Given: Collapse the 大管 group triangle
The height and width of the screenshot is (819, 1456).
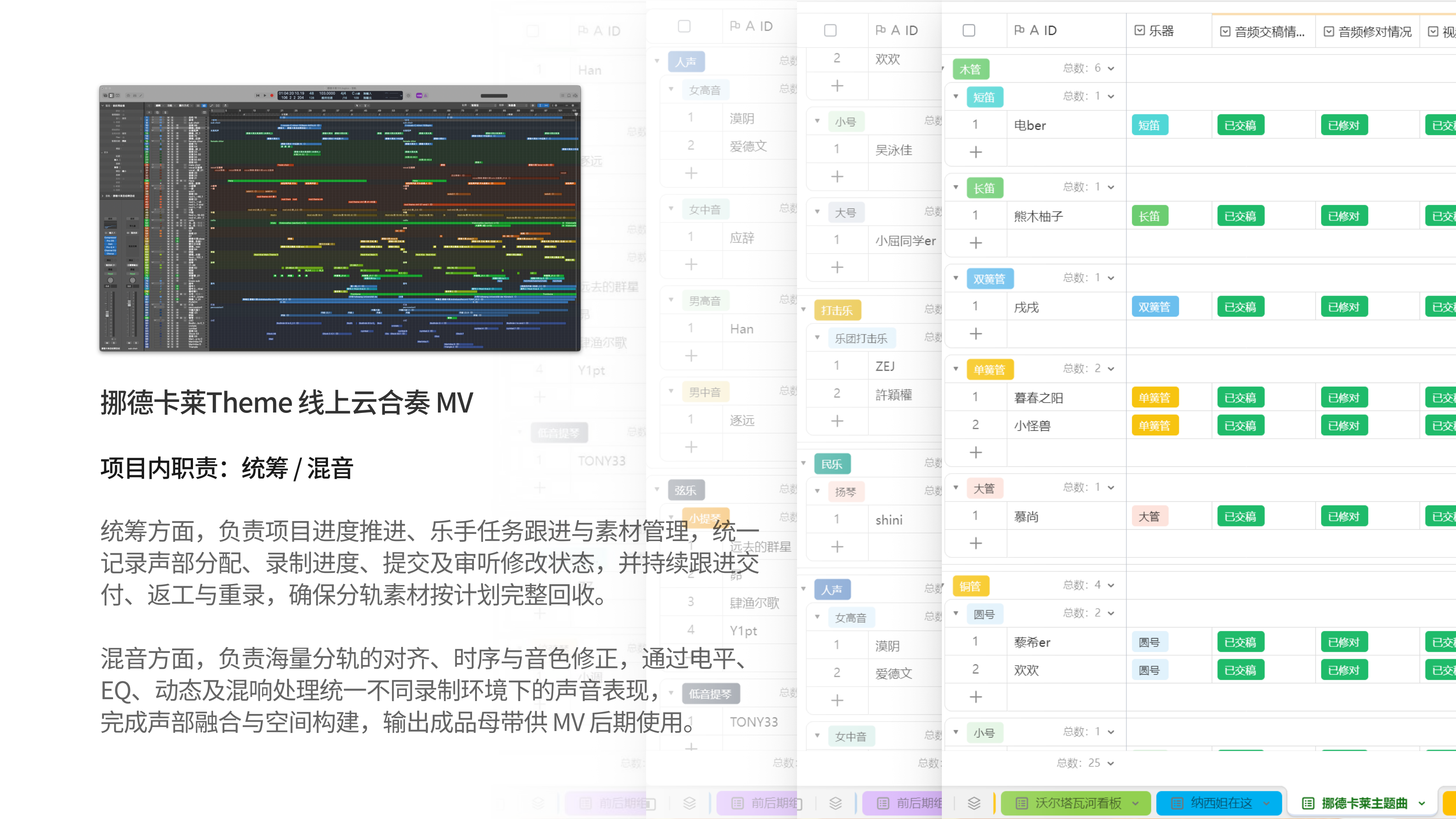Looking at the screenshot, I should (x=956, y=488).
